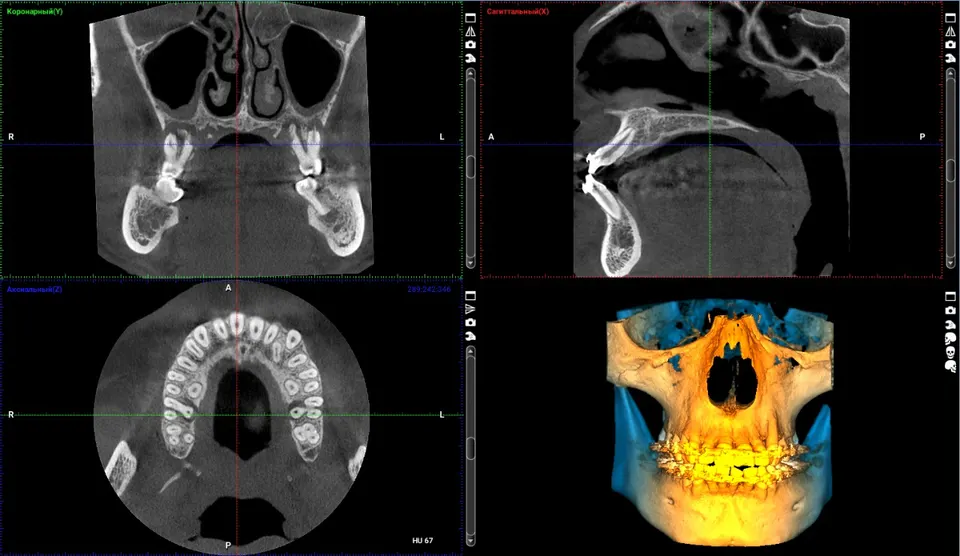Click axial slice scrollbar up arrow
Viewport: 960px width, 556px height.
[x=470, y=351]
